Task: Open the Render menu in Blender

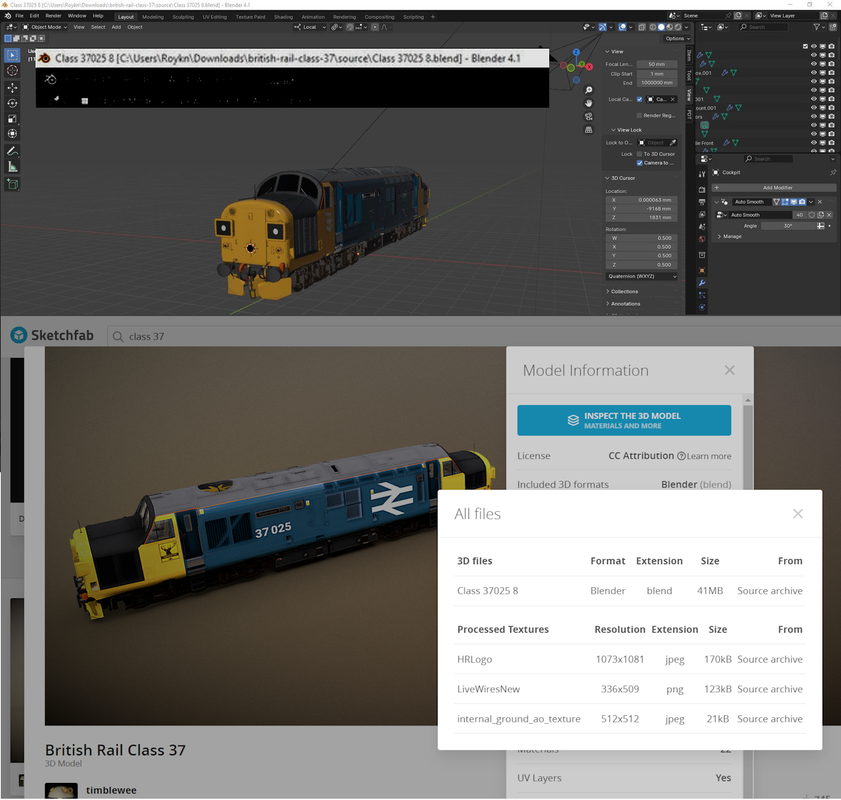Action: (x=53, y=16)
